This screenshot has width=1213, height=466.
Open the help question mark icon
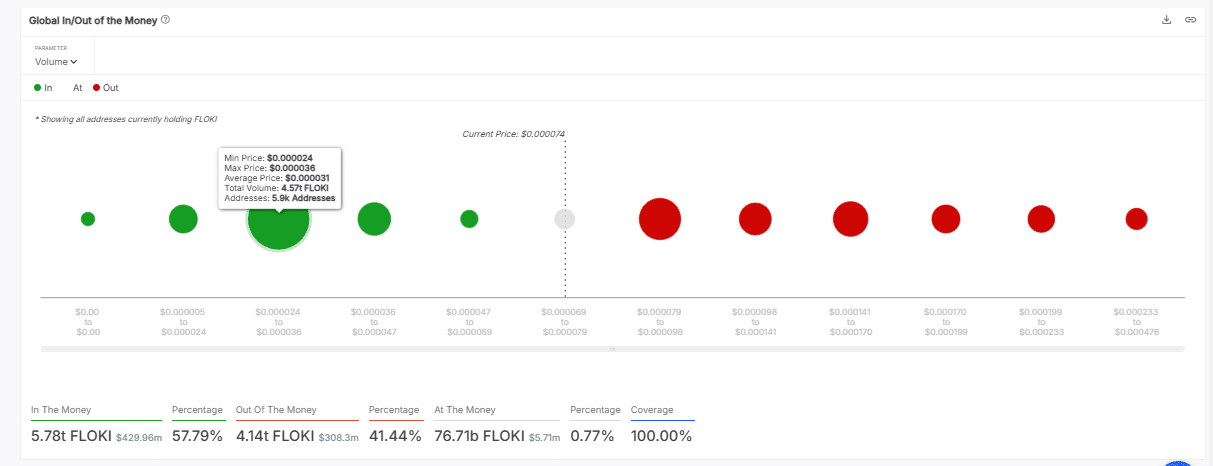(x=165, y=20)
